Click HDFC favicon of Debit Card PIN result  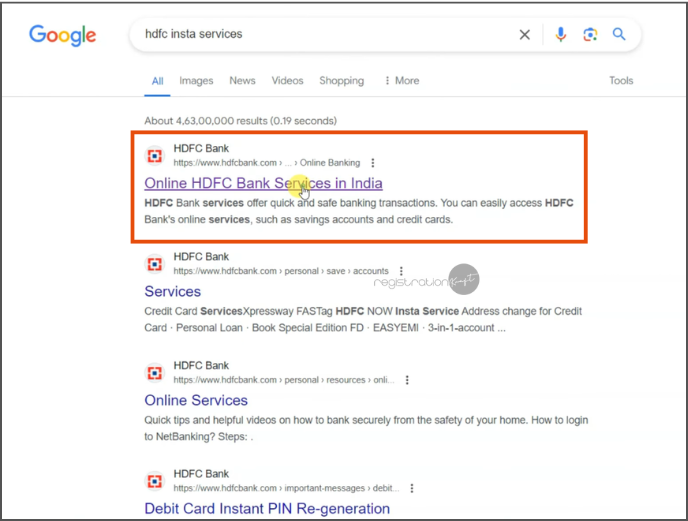tap(154, 481)
